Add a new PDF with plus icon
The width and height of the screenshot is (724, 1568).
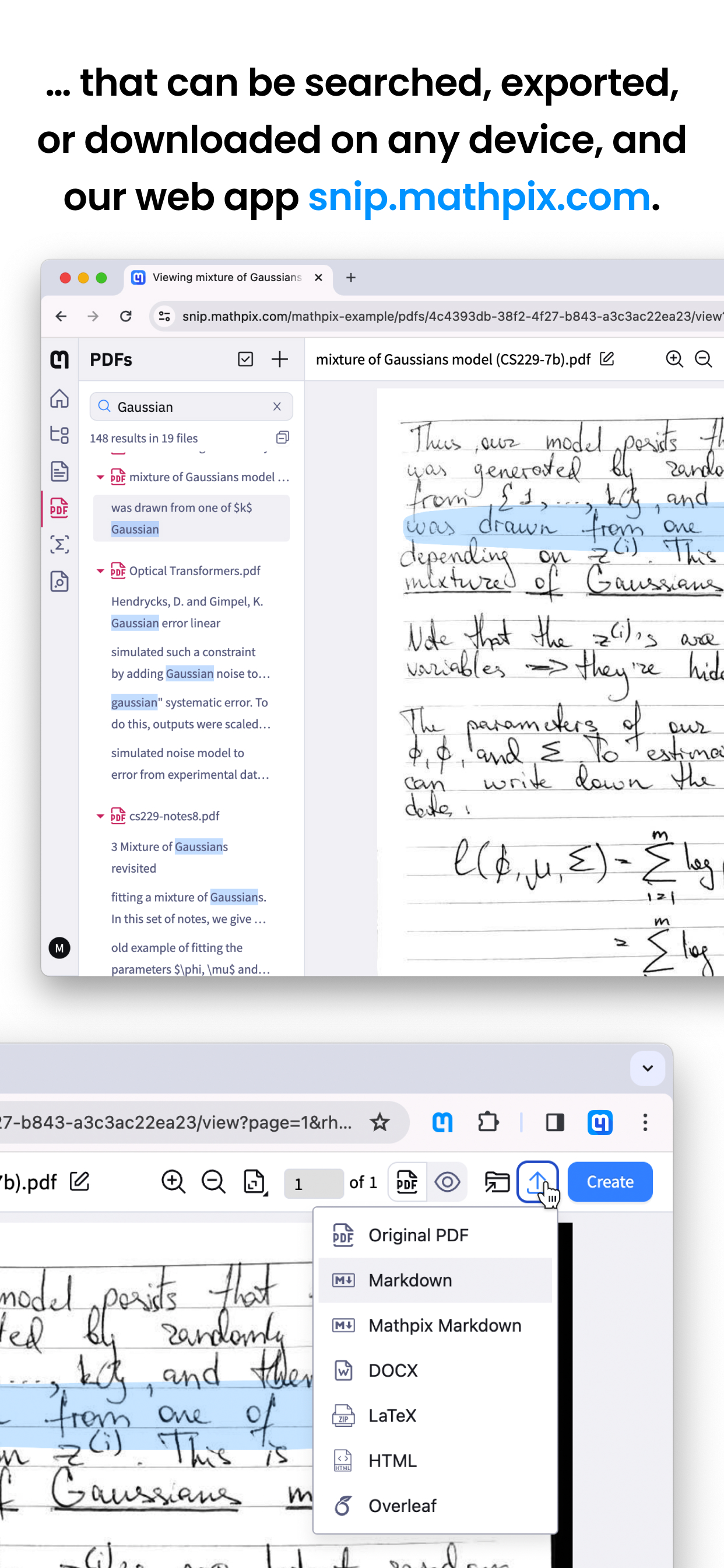click(x=280, y=359)
